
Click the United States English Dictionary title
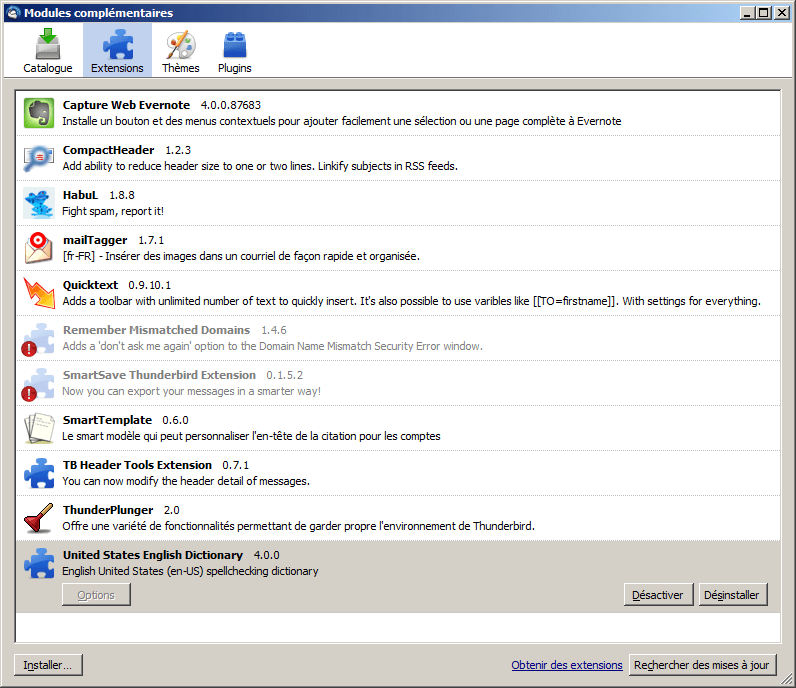pos(153,555)
